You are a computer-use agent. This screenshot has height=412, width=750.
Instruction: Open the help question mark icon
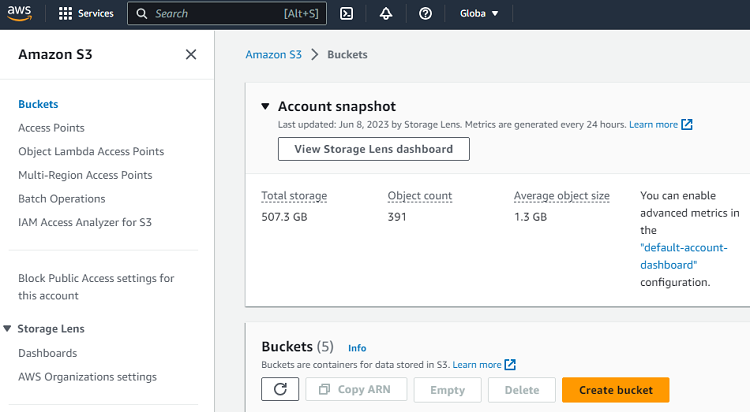click(x=425, y=14)
